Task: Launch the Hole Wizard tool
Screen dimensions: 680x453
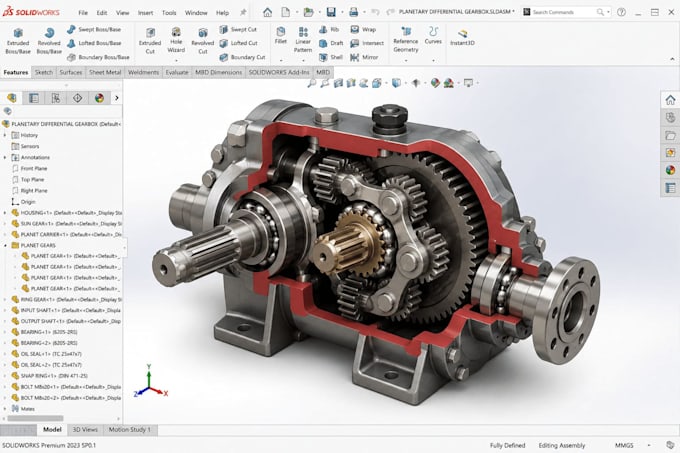Action: (x=176, y=40)
